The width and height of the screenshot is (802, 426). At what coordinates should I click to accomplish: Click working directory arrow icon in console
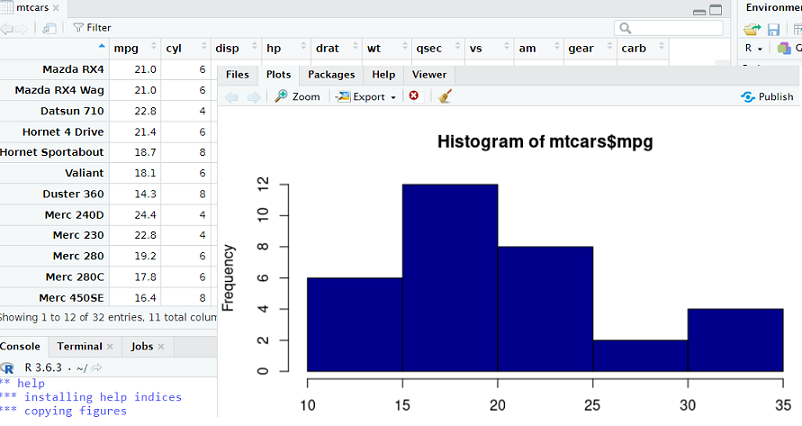point(98,368)
